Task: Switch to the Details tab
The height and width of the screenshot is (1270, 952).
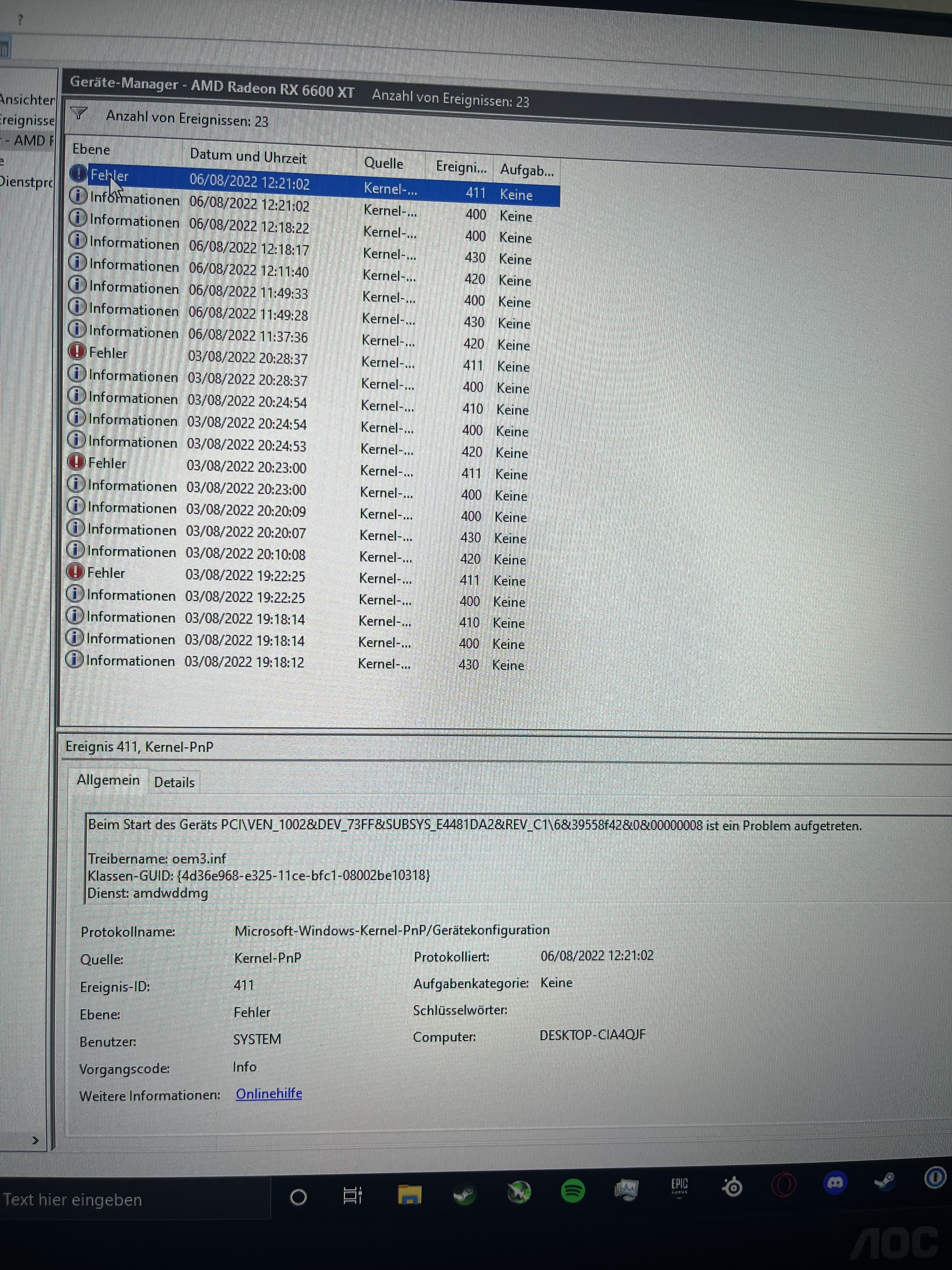Action: point(174,782)
